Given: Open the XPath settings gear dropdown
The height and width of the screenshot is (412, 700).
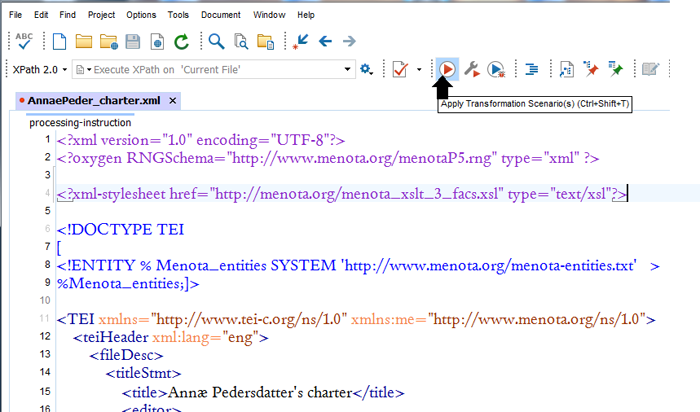Looking at the screenshot, I should 367,69.
